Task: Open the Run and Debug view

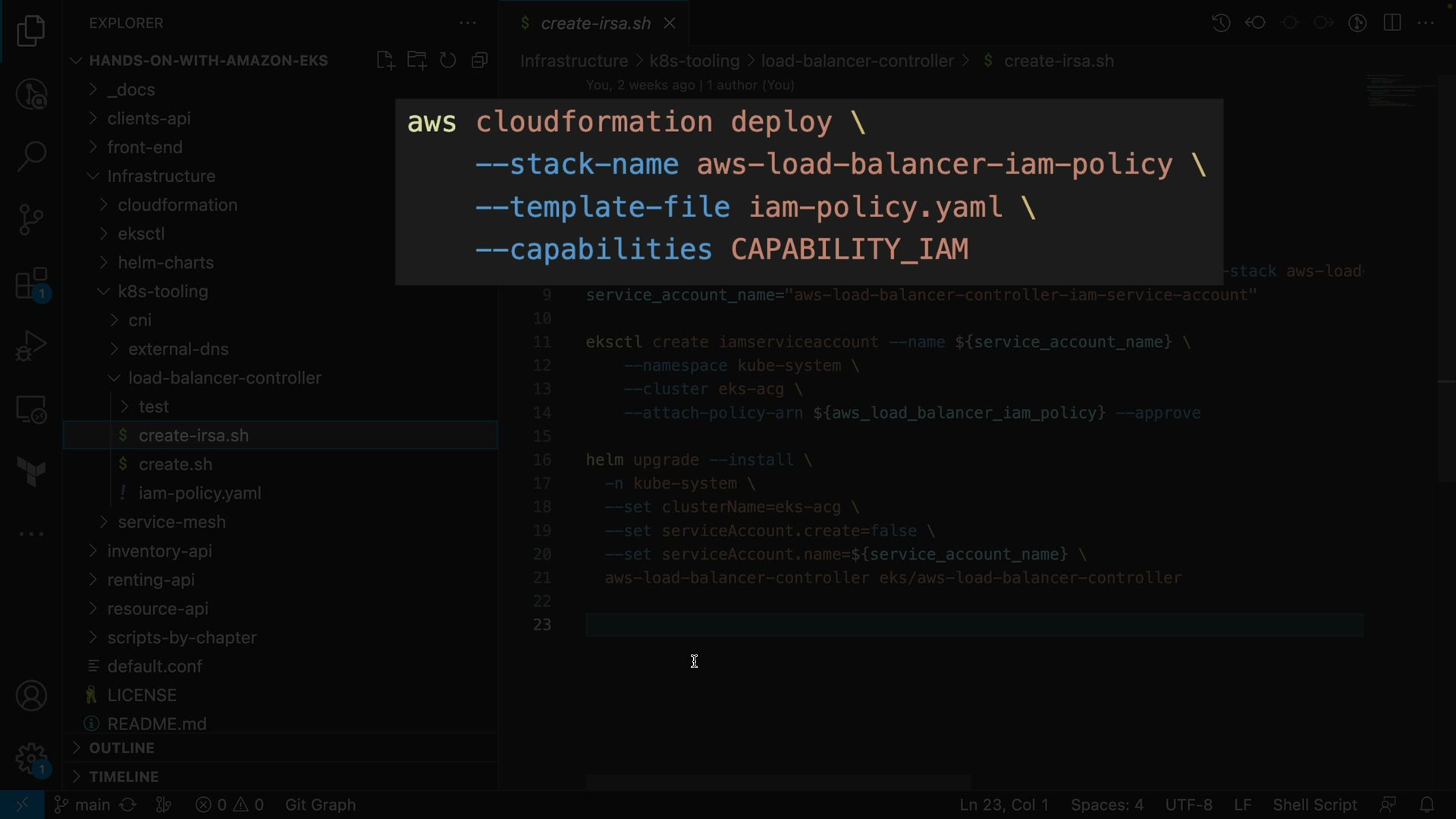Action: point(31,346)
